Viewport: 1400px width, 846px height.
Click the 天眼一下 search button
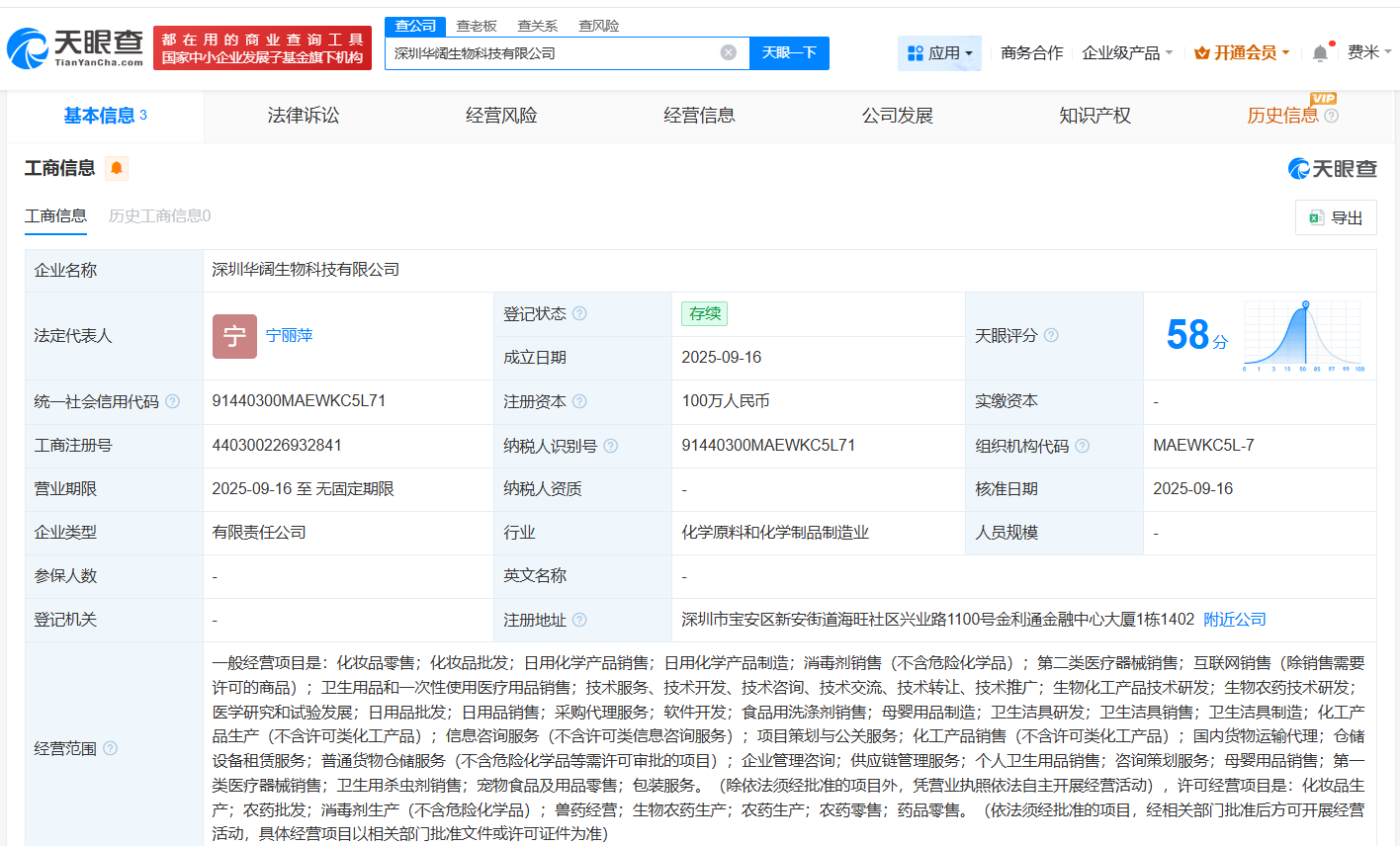[788, 53]
